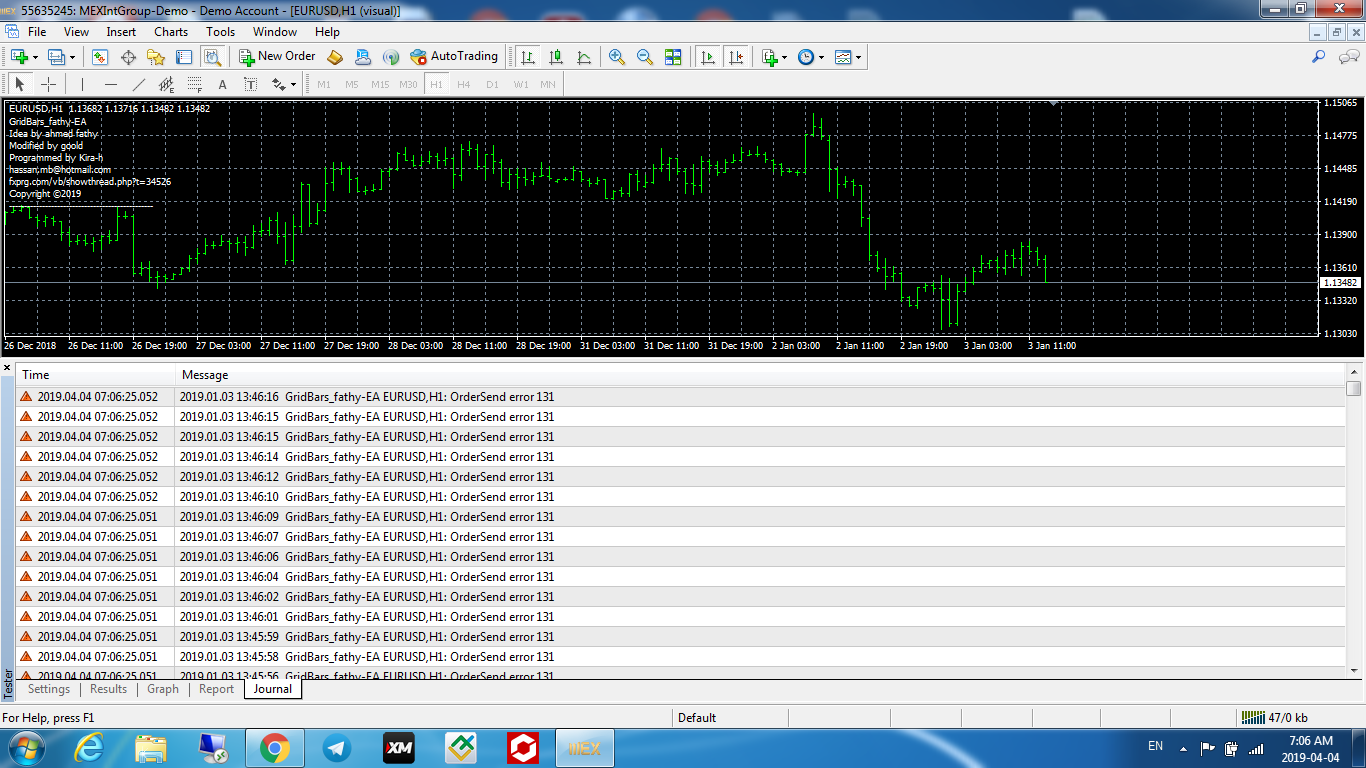The width and height of the screenshot is (1366, 768).
Task: Open the Charts menu
Action: coord(170,32)
